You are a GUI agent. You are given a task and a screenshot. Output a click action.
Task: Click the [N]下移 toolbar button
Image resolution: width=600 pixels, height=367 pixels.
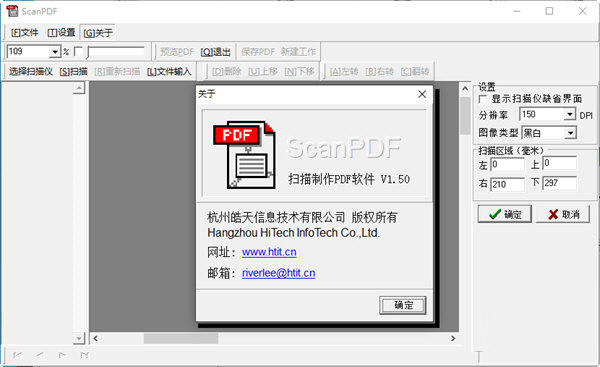299,72
